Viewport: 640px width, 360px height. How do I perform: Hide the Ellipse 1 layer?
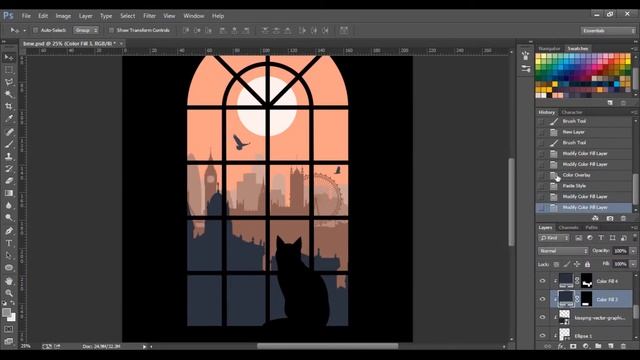point(542,336)
